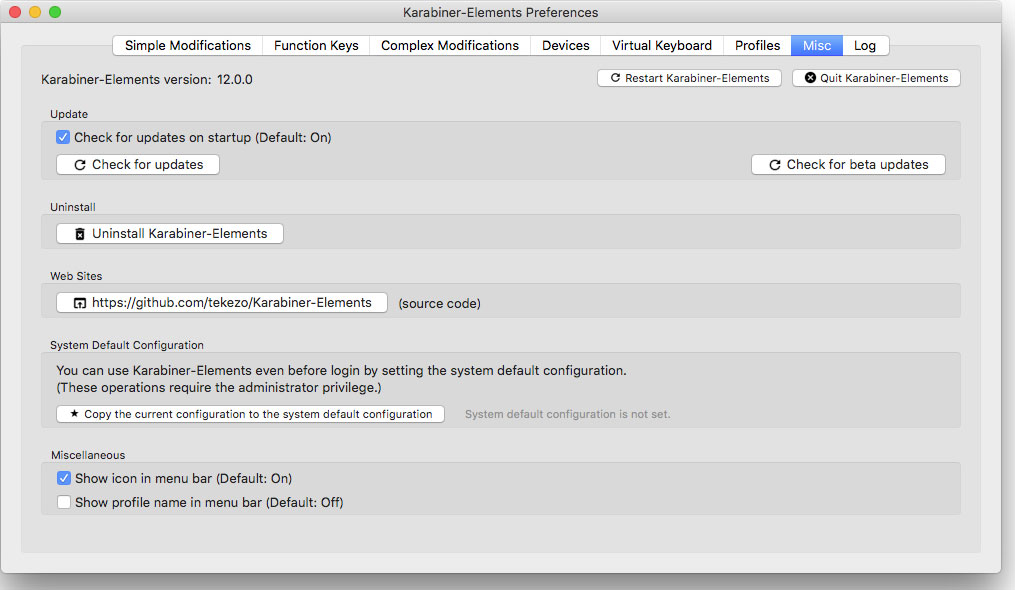
Task: Click the 'System default configuration is not set.' text
Action: [x=568, y=414]
